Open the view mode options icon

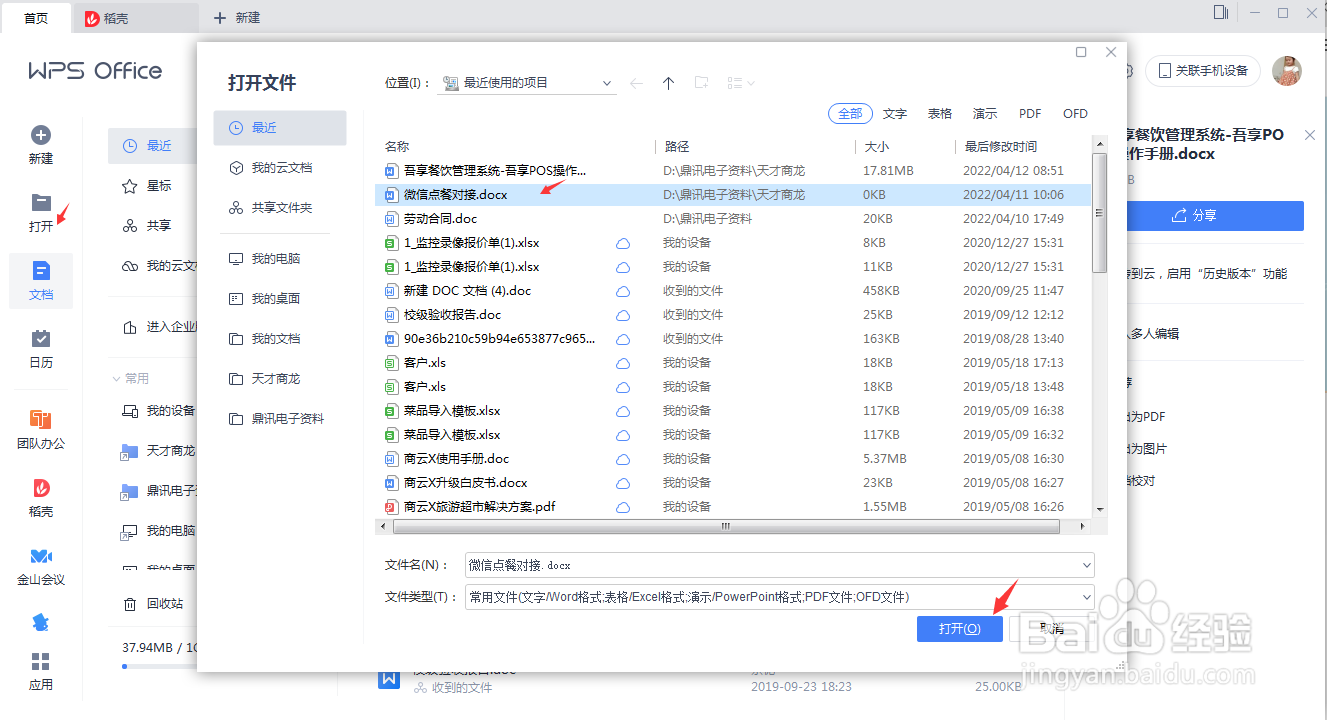click(x=739, y=83)
